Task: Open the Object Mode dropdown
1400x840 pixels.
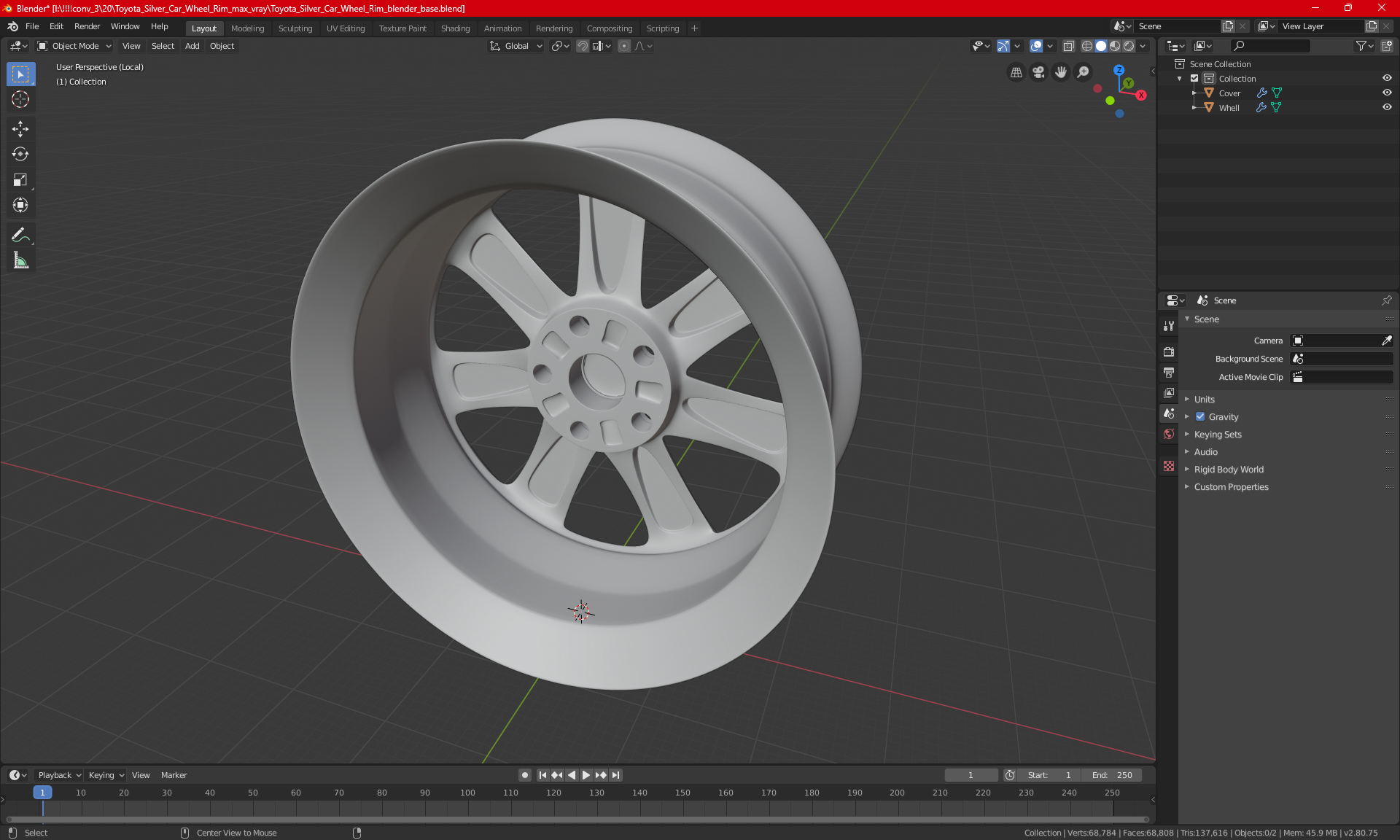Action: tap(74, 46)
